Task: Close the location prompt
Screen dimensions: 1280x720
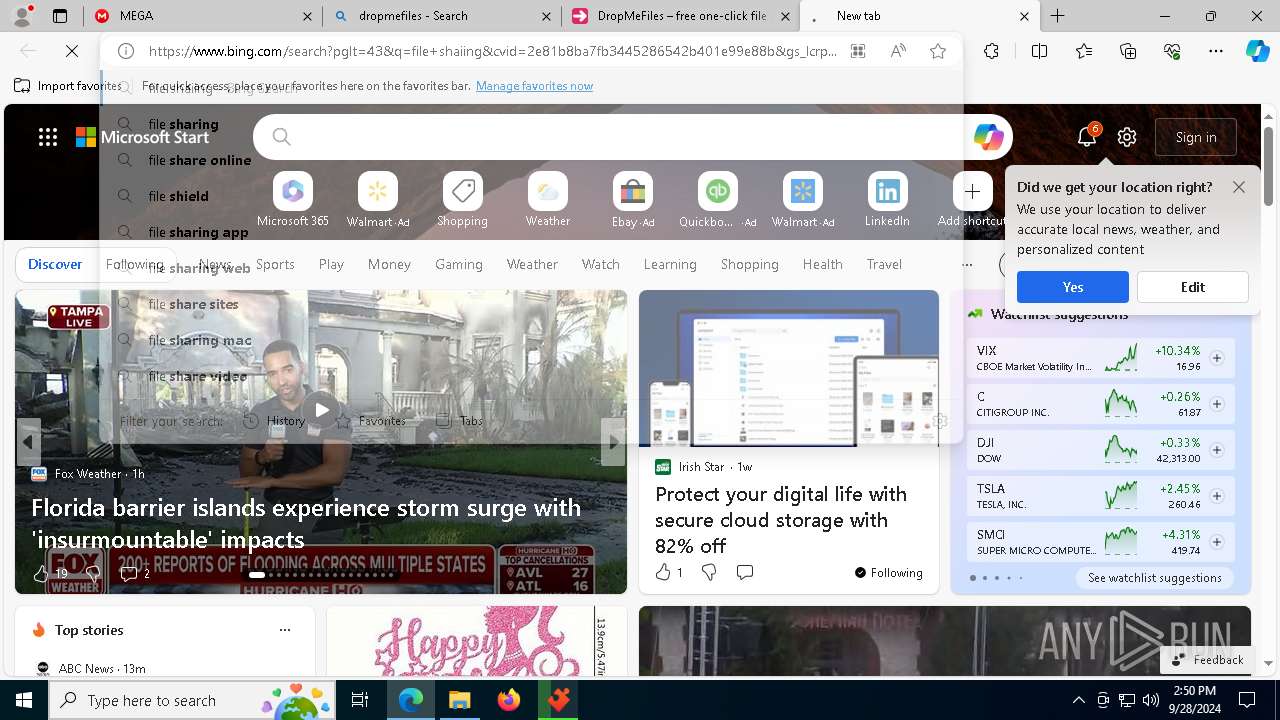Action: 1239,187
